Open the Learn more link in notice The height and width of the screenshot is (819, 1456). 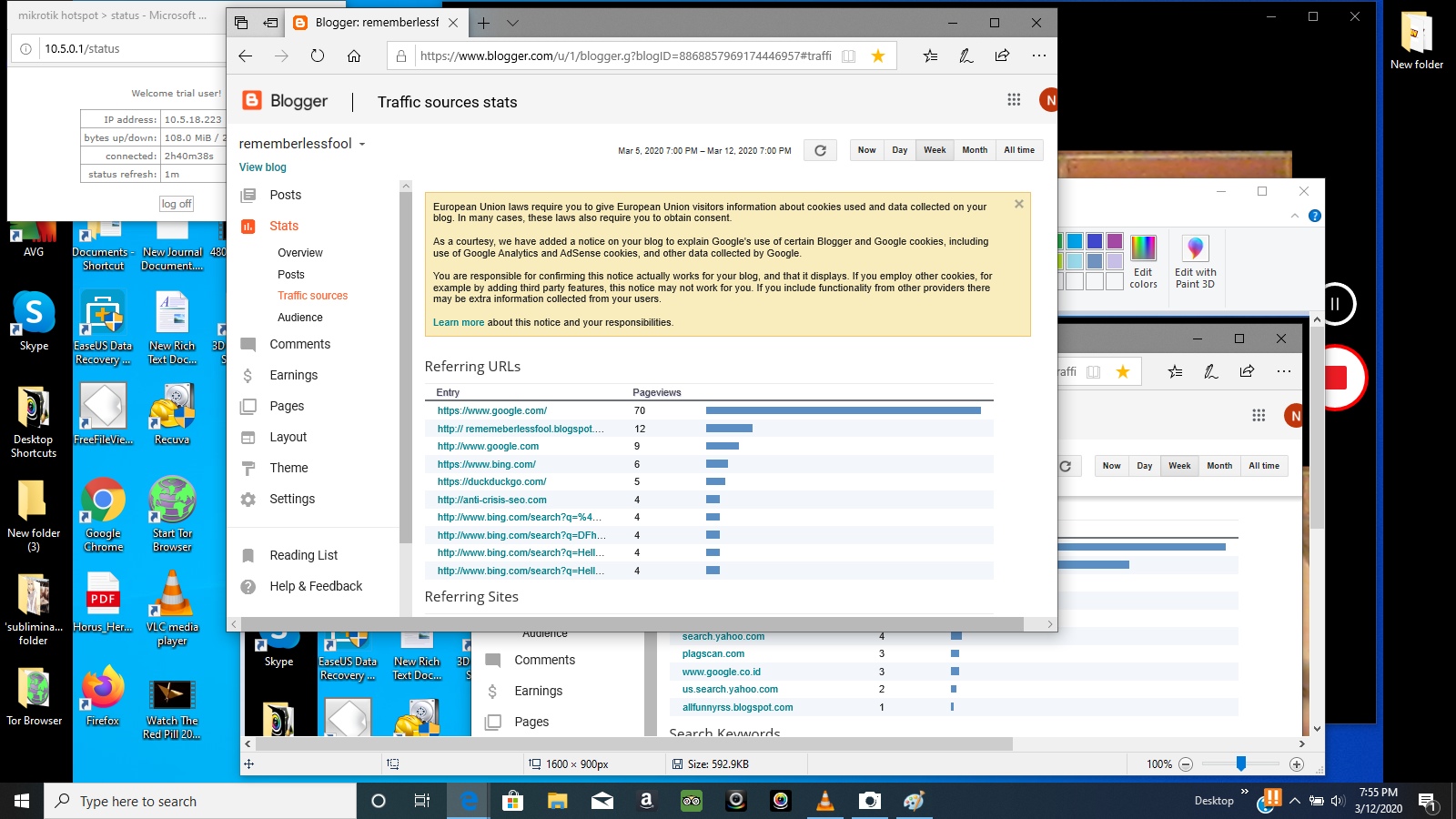(459, 322)
